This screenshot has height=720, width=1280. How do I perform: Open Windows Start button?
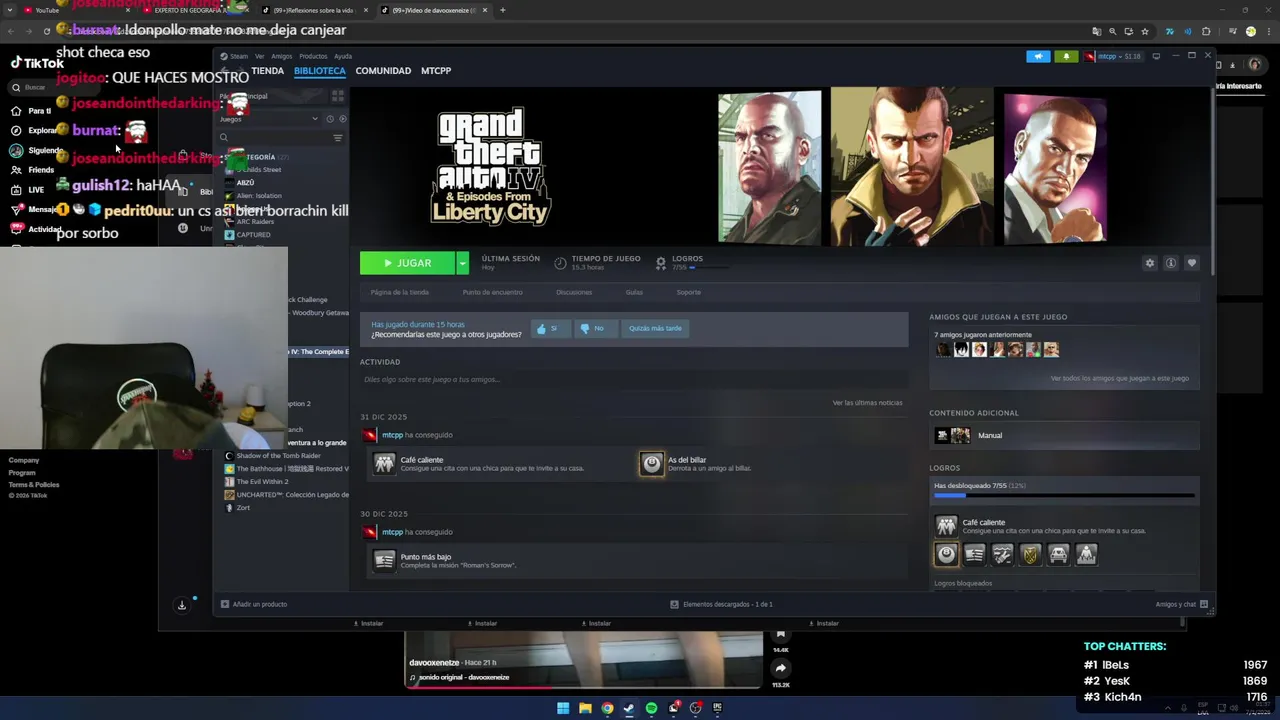pyautogui.click(x=563, y=708)
